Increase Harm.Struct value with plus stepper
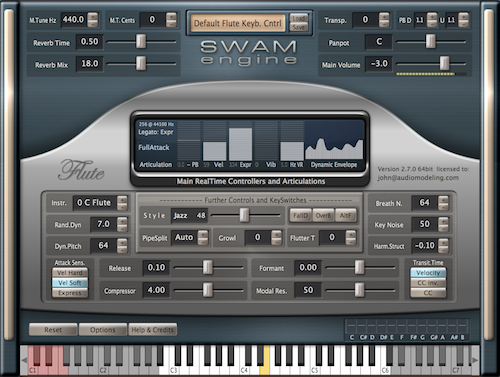This screenshot has width=500, height=377. (x=443, y=242)
